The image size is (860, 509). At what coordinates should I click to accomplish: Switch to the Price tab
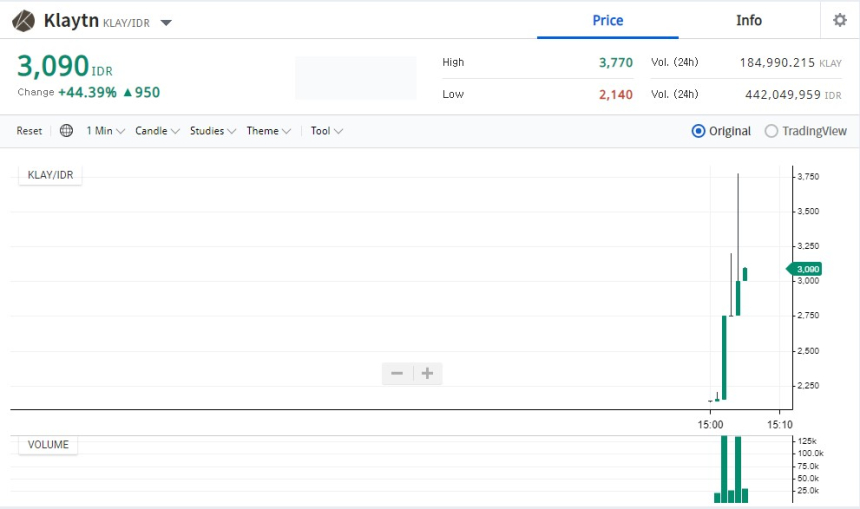[x=607, y=20]
